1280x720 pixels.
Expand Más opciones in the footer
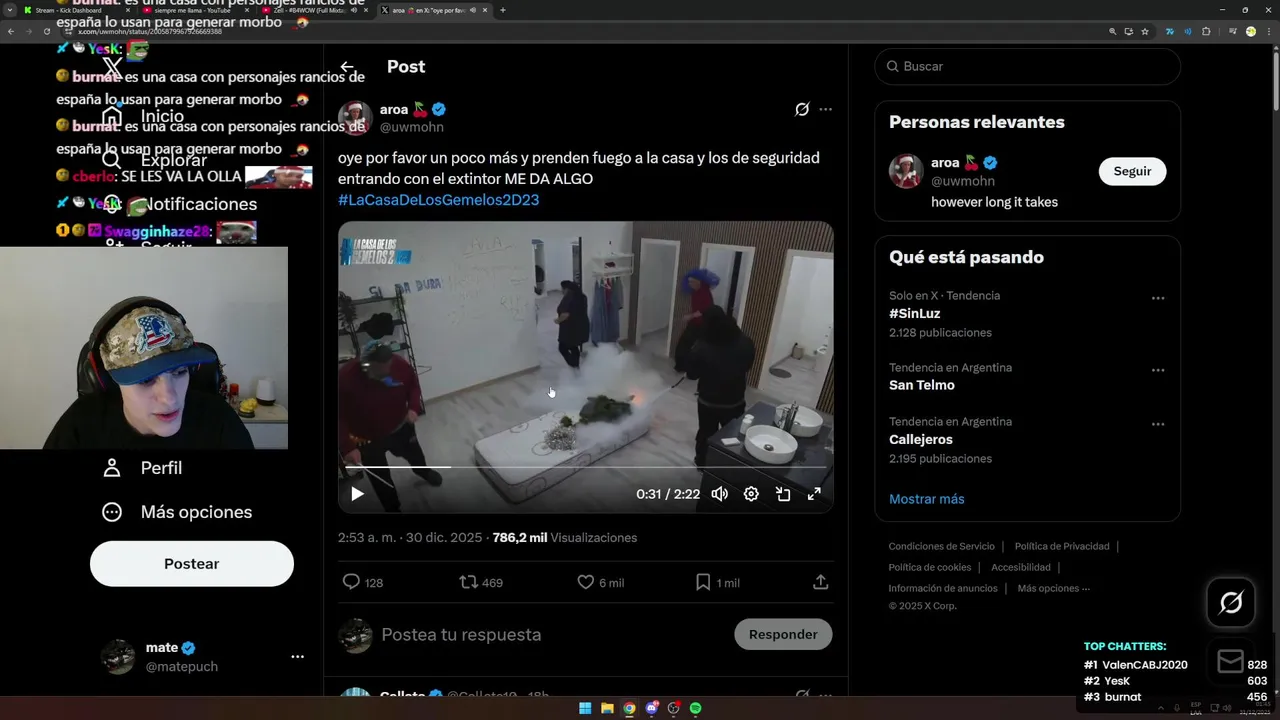click(x=1054, y=588)
